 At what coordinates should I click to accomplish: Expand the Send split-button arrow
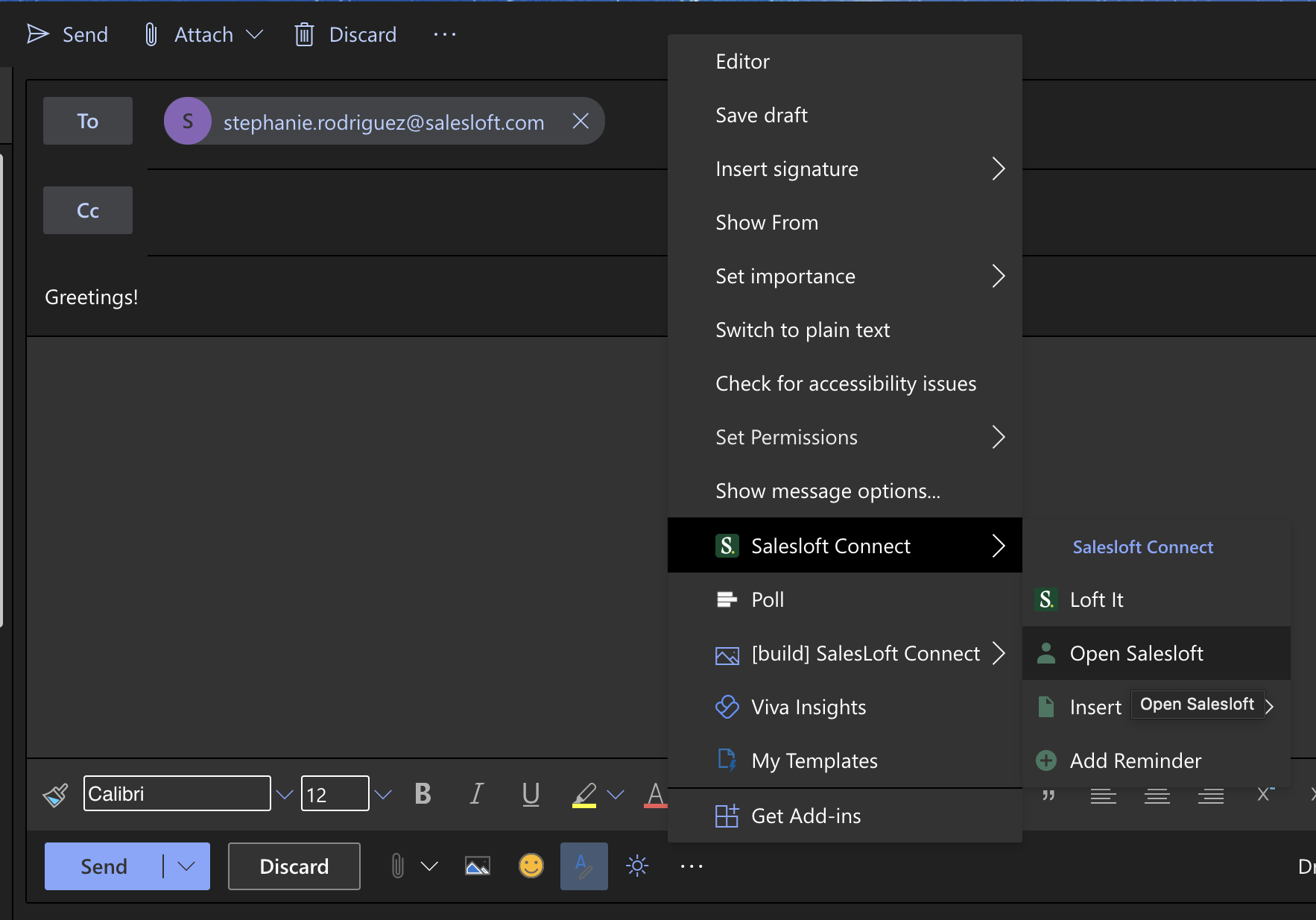(186, 866)
